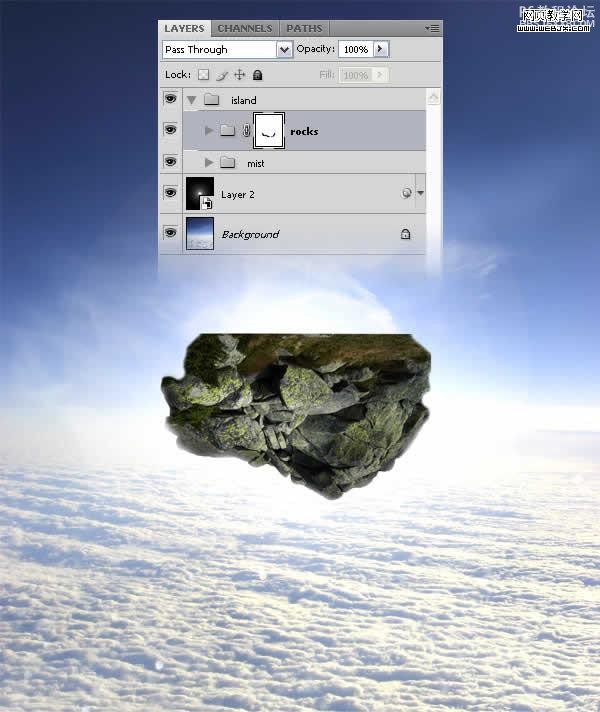Toggle lock transparent pixels
The image size is (600, 712).
[203, 74]
